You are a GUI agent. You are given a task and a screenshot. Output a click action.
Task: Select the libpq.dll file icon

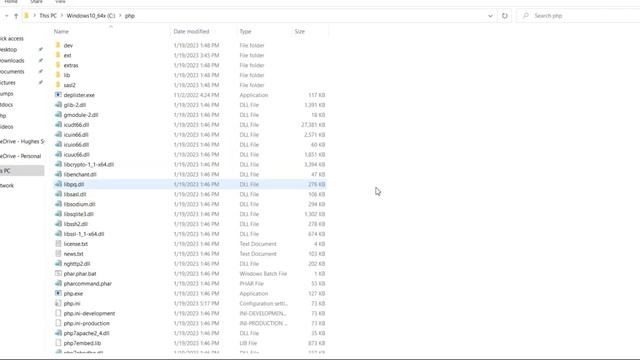tap(58, 184)
